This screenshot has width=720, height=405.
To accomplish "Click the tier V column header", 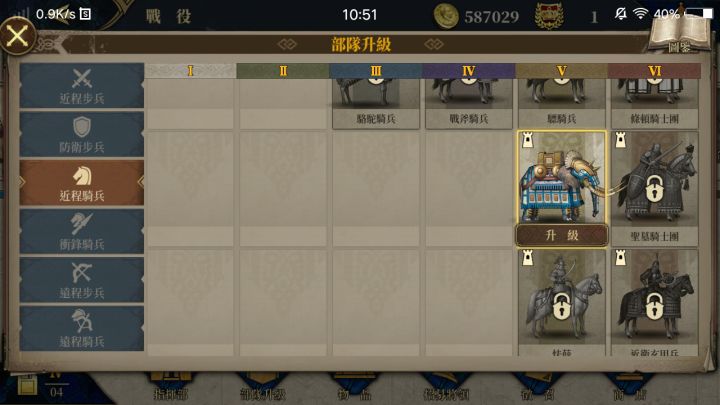I will 562,71.
